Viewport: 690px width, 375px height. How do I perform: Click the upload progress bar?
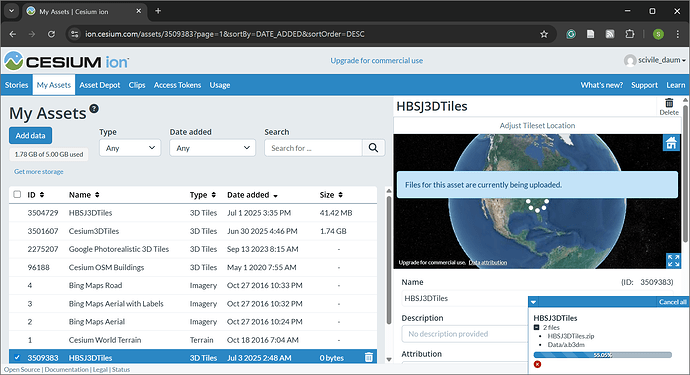(602, 355)
